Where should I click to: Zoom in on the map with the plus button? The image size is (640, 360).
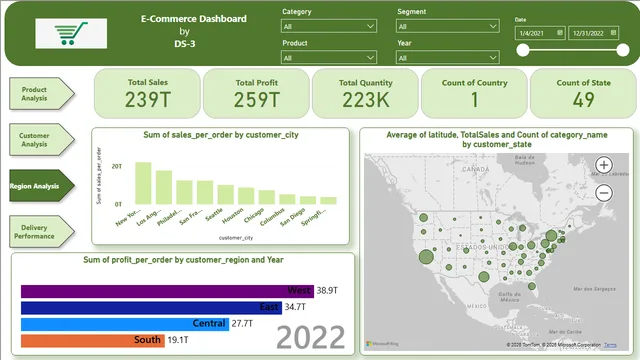click(604, 165)
